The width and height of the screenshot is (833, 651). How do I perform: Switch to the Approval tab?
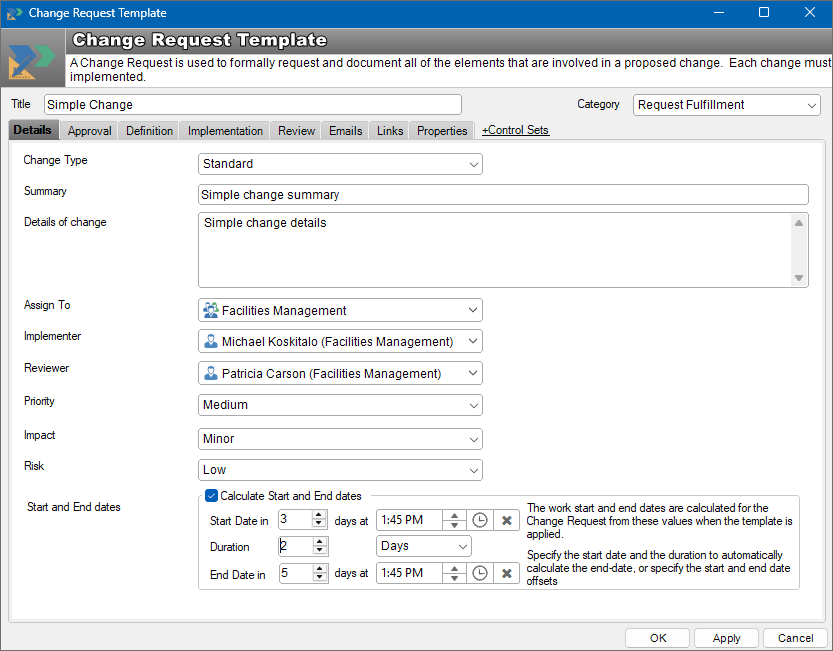coord(89,131)
